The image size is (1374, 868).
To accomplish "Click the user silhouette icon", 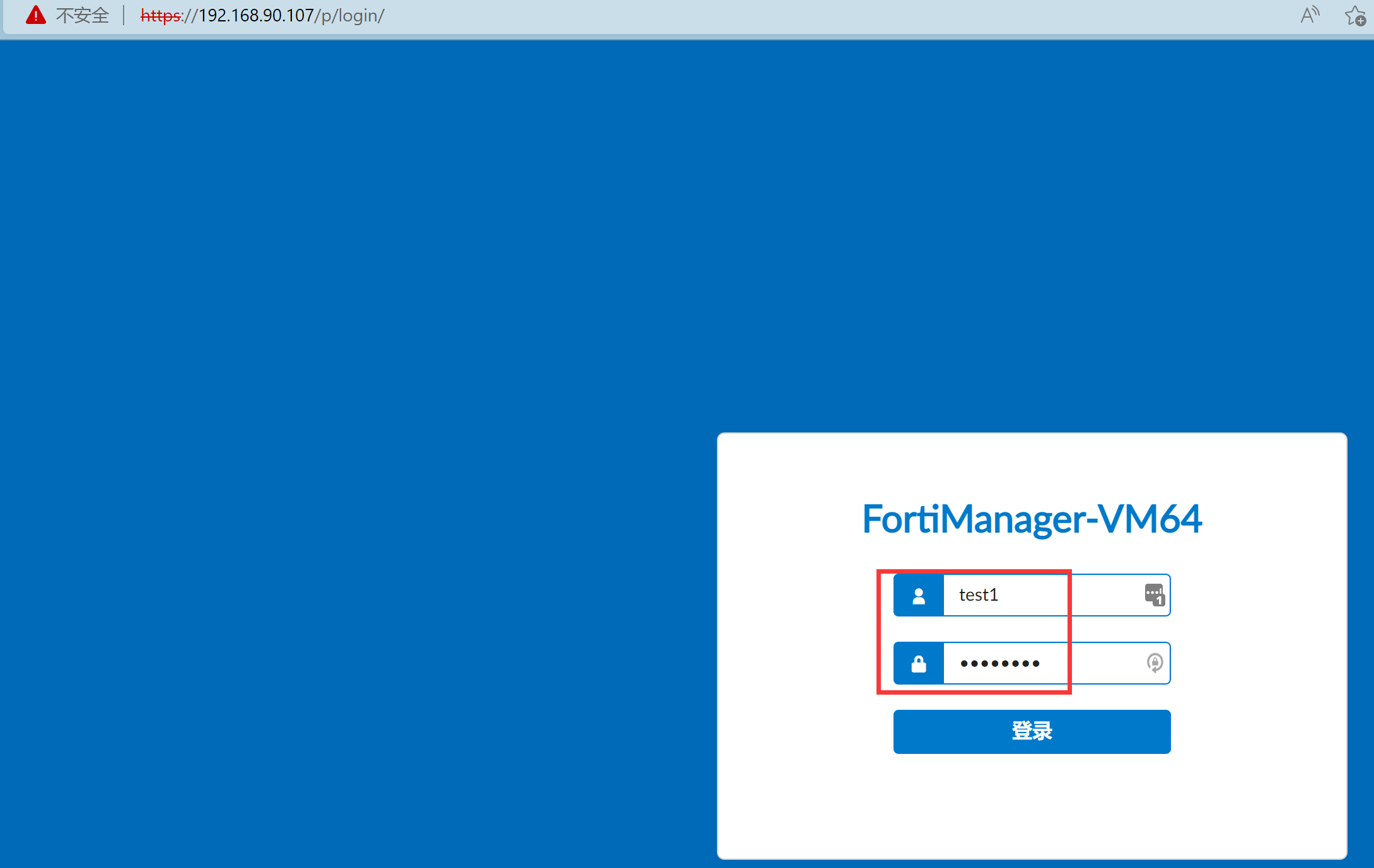I will [919, 595].
